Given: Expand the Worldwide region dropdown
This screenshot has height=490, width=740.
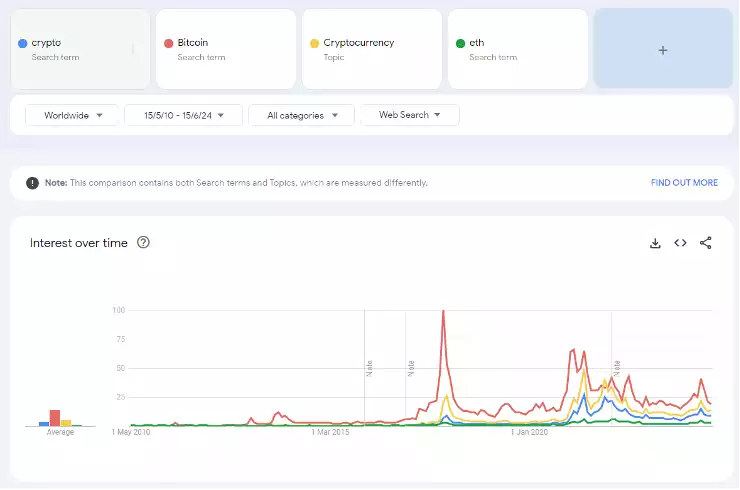Looking at the screenshot, I should [72, 115].
